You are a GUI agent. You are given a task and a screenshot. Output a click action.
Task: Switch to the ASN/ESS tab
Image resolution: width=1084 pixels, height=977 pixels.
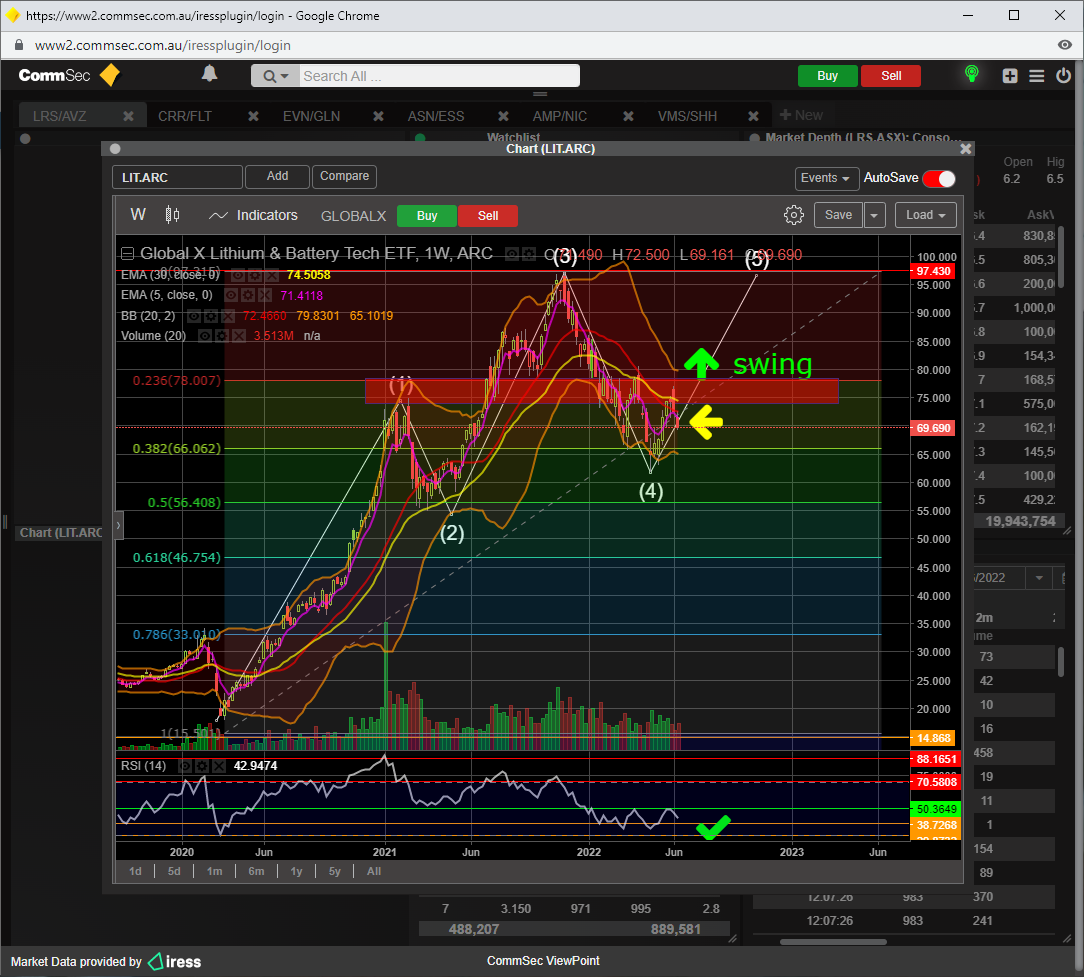coord(436,116)
